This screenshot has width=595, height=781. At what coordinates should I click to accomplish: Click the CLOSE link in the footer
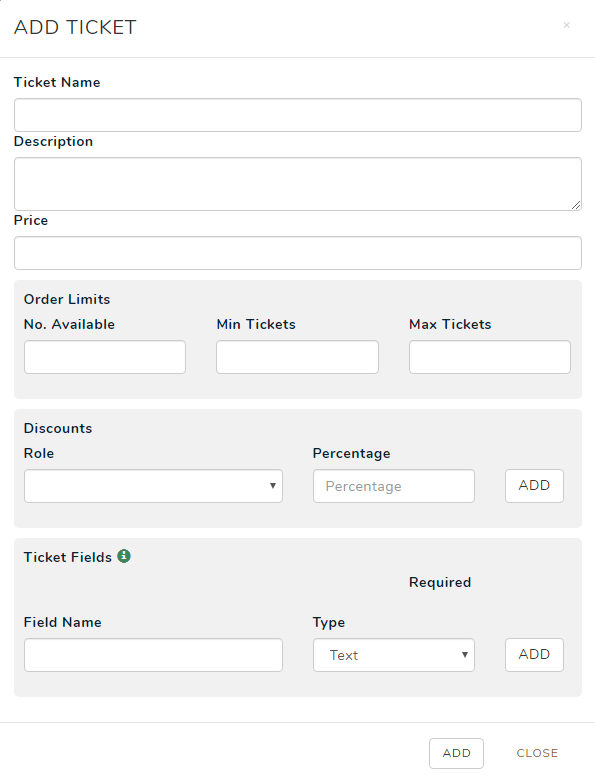[x=537, y=753]
